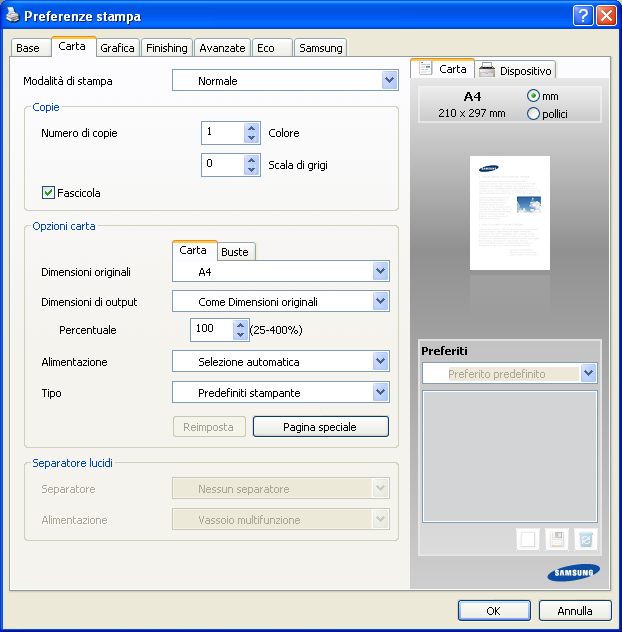This screenshot has width=622, height=632.
Task: Select the pollici radio button
Action: tap(533, 114)
